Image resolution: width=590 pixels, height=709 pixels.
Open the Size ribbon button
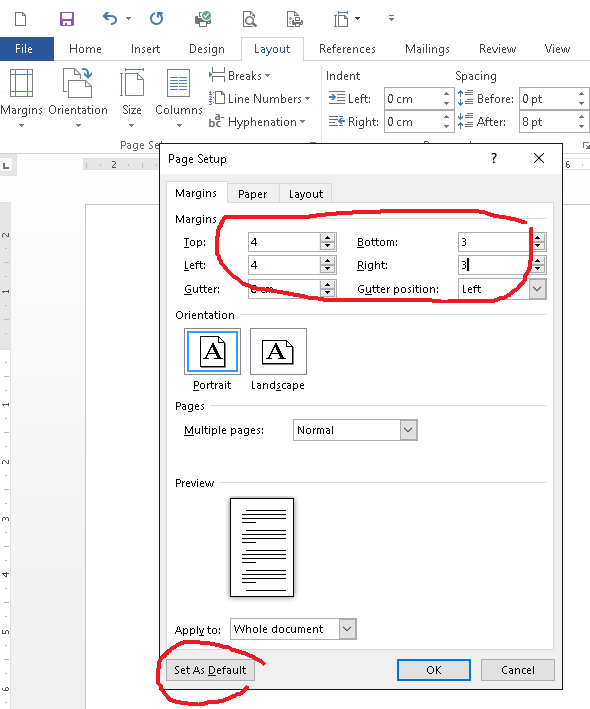[132, 98]
